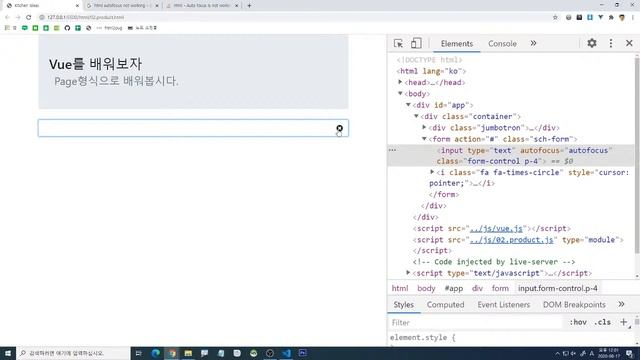Expand the i class="fa fa-times-circle" node

pos(432,172)
